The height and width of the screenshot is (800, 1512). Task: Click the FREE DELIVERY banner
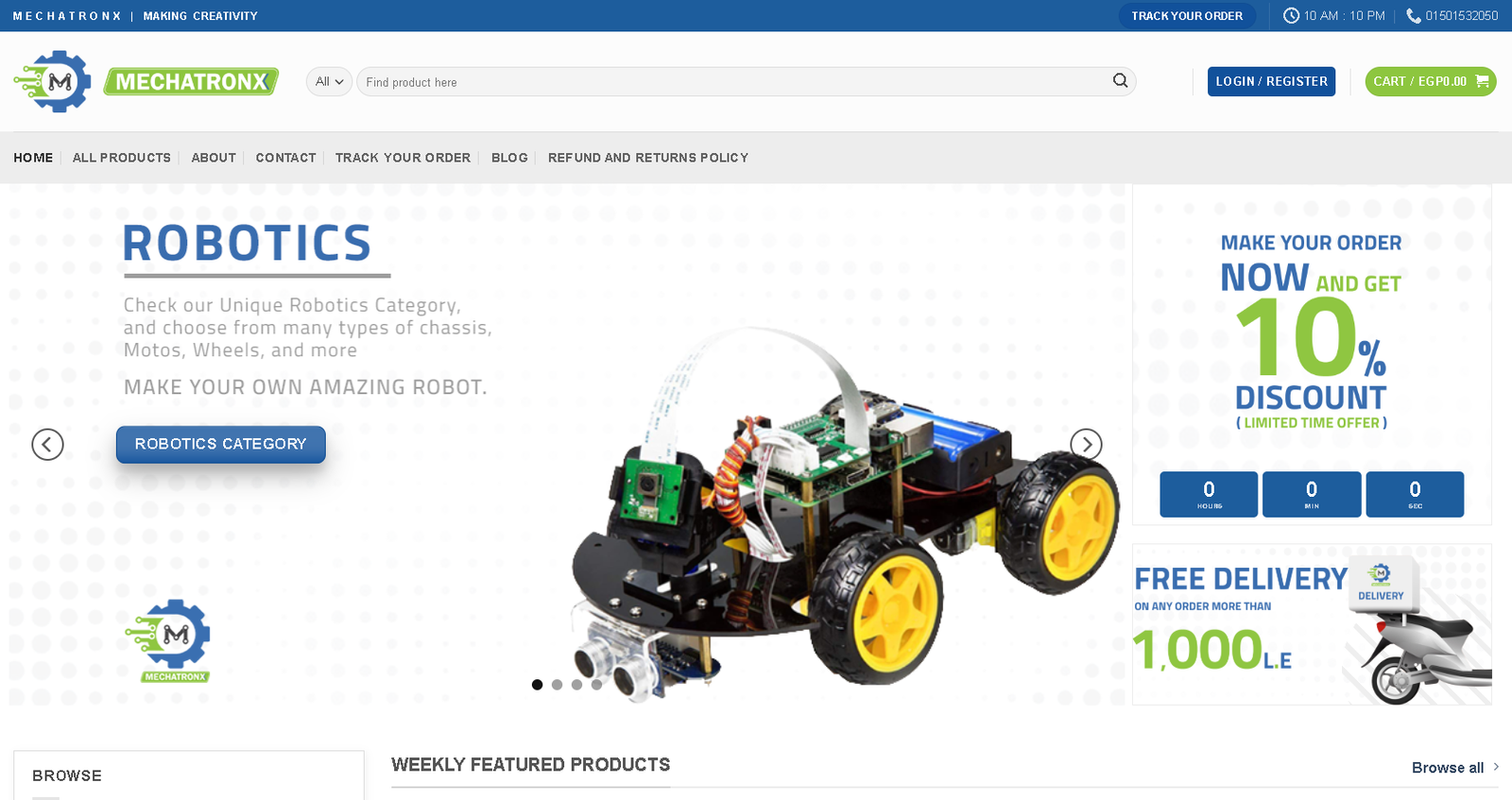click(1312, 624)
